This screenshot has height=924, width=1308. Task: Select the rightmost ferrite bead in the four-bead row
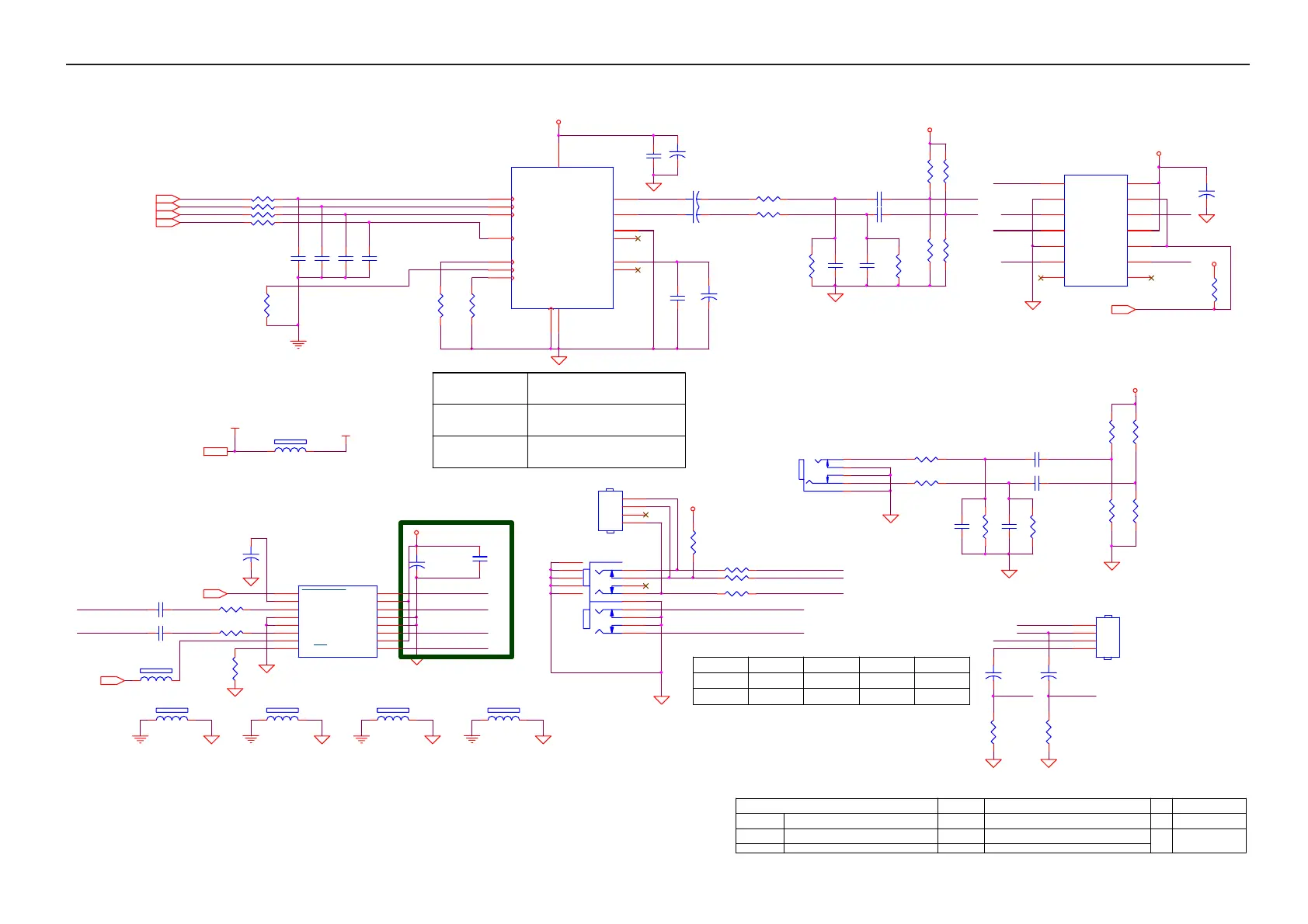[x=503, y=715]
